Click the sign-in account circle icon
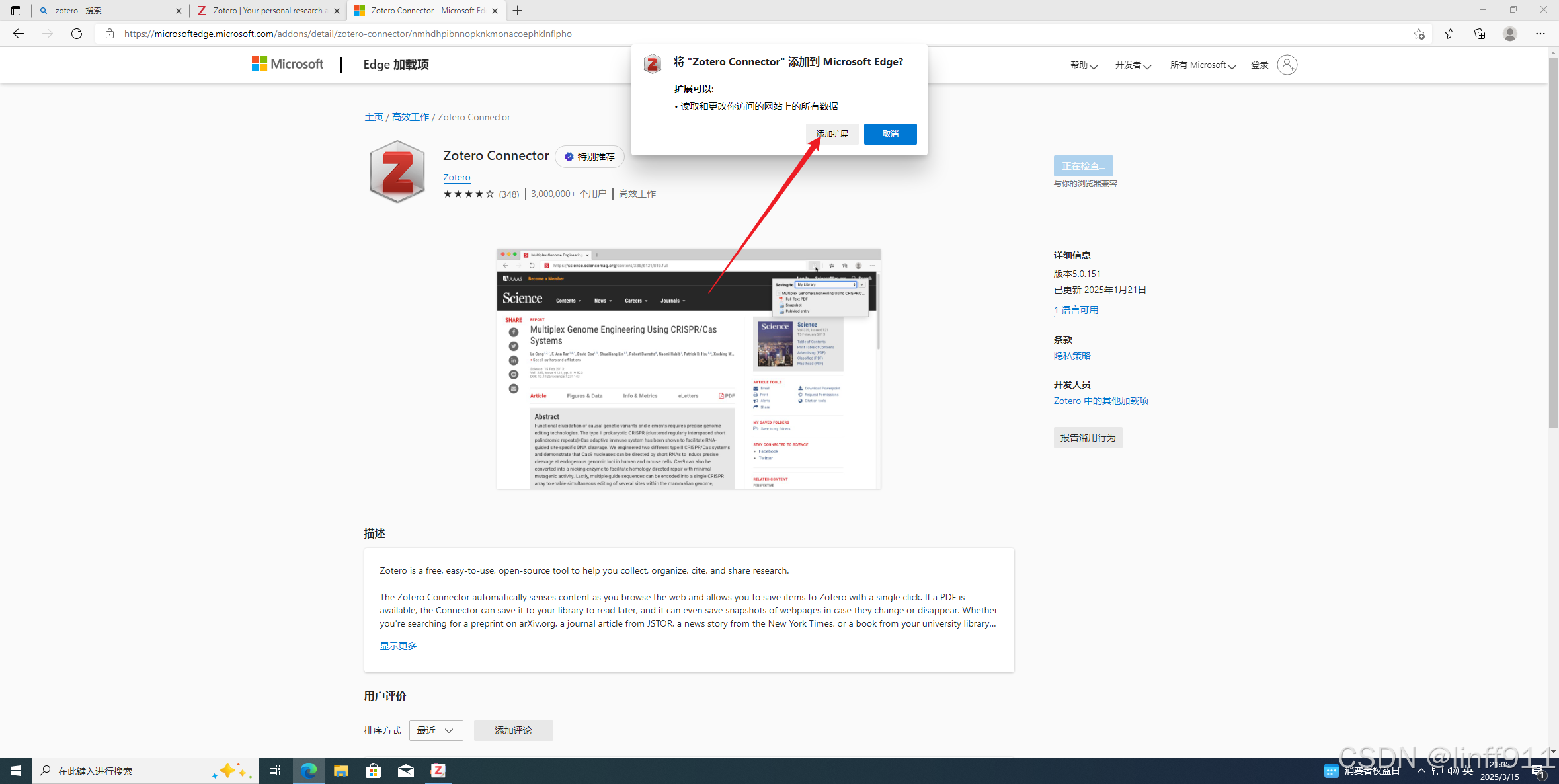Screen dimensions: 1559x784 [1287, 65]
